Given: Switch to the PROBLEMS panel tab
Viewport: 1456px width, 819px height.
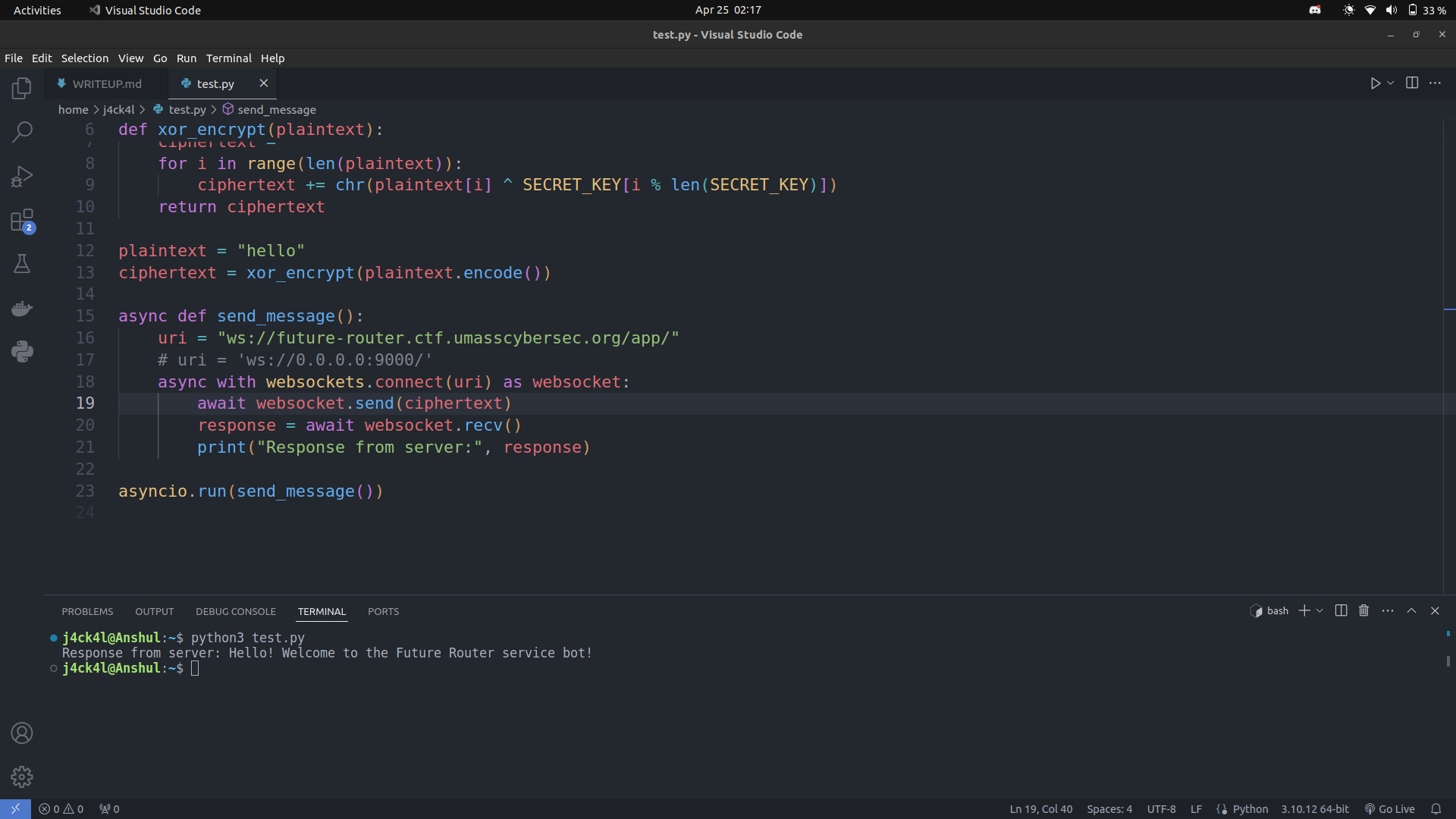Looking at the screenshot, I should coord(87,611).
